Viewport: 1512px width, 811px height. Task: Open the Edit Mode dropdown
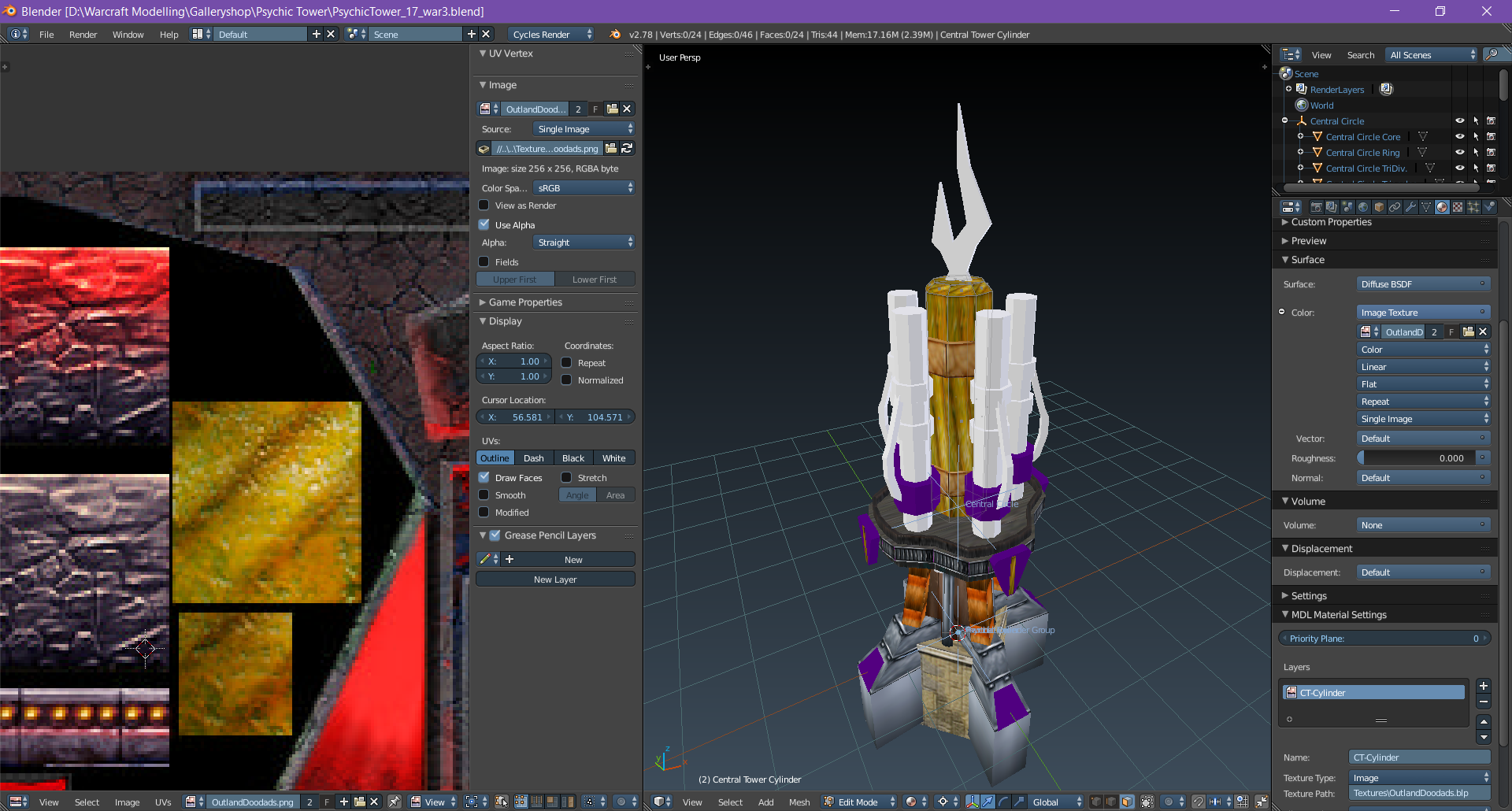pos(859,802)
